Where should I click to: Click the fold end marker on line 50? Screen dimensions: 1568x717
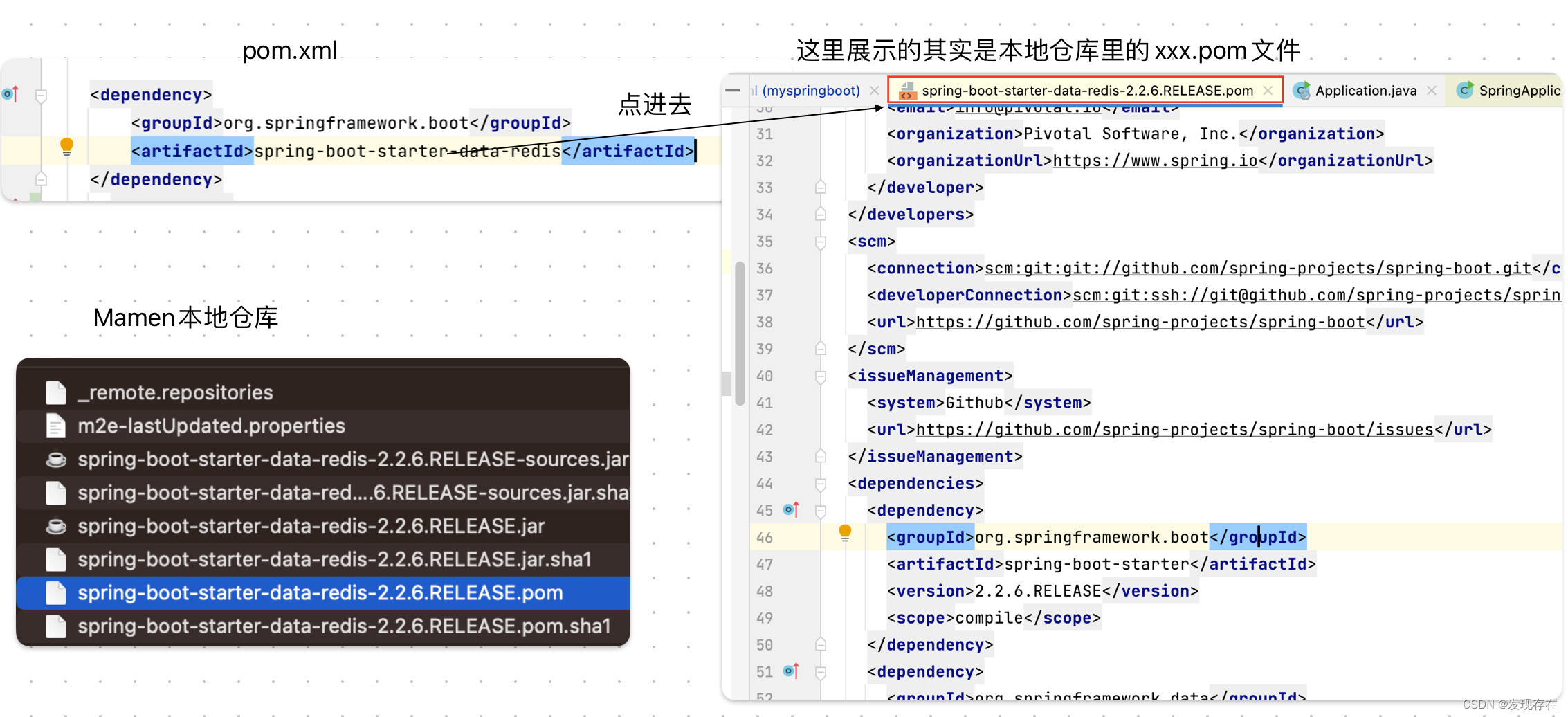821,644
